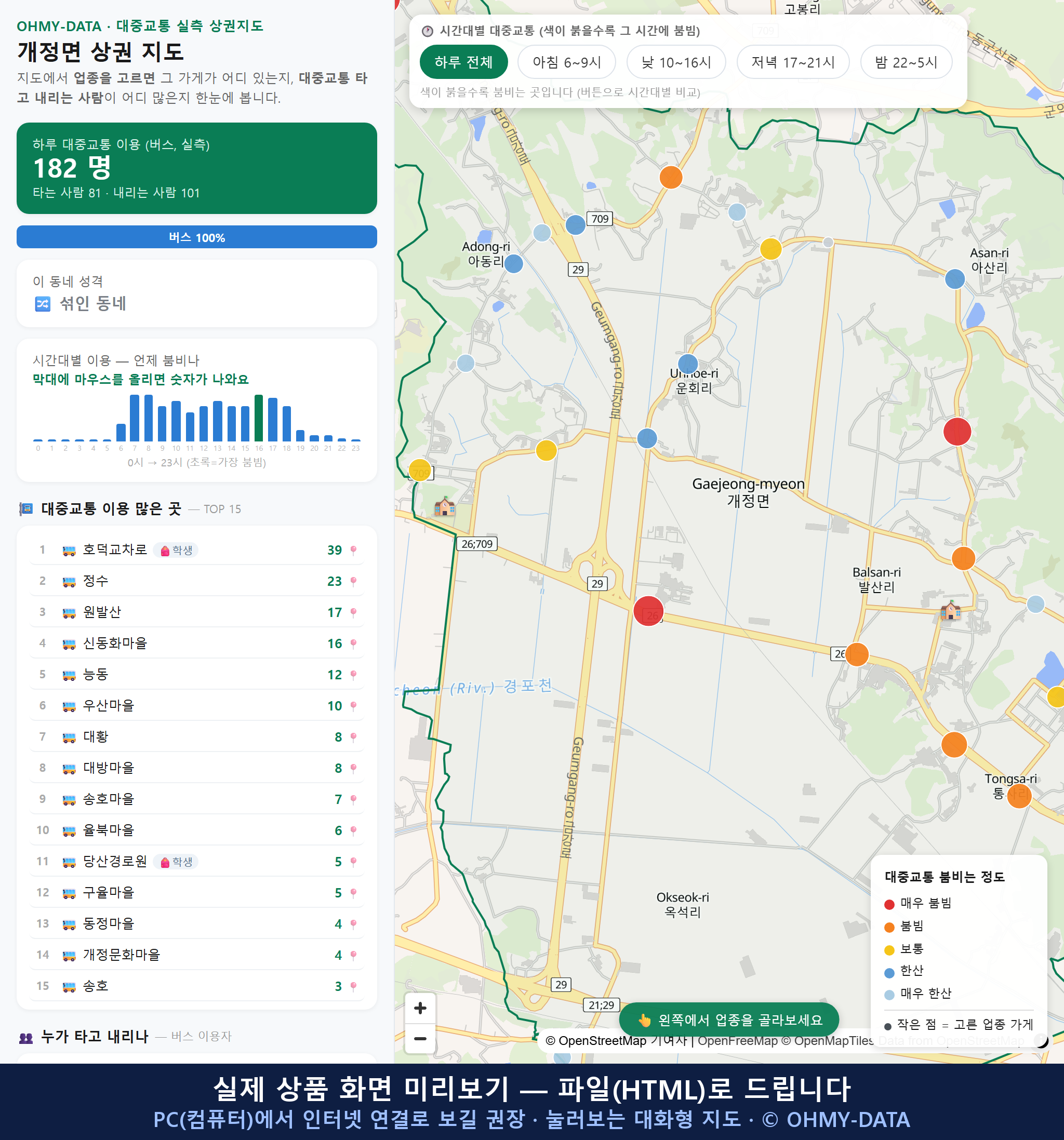
Task: Click 왼쪽에서 업종을 골라보세요 green banner
Action: coord(728,1020)
